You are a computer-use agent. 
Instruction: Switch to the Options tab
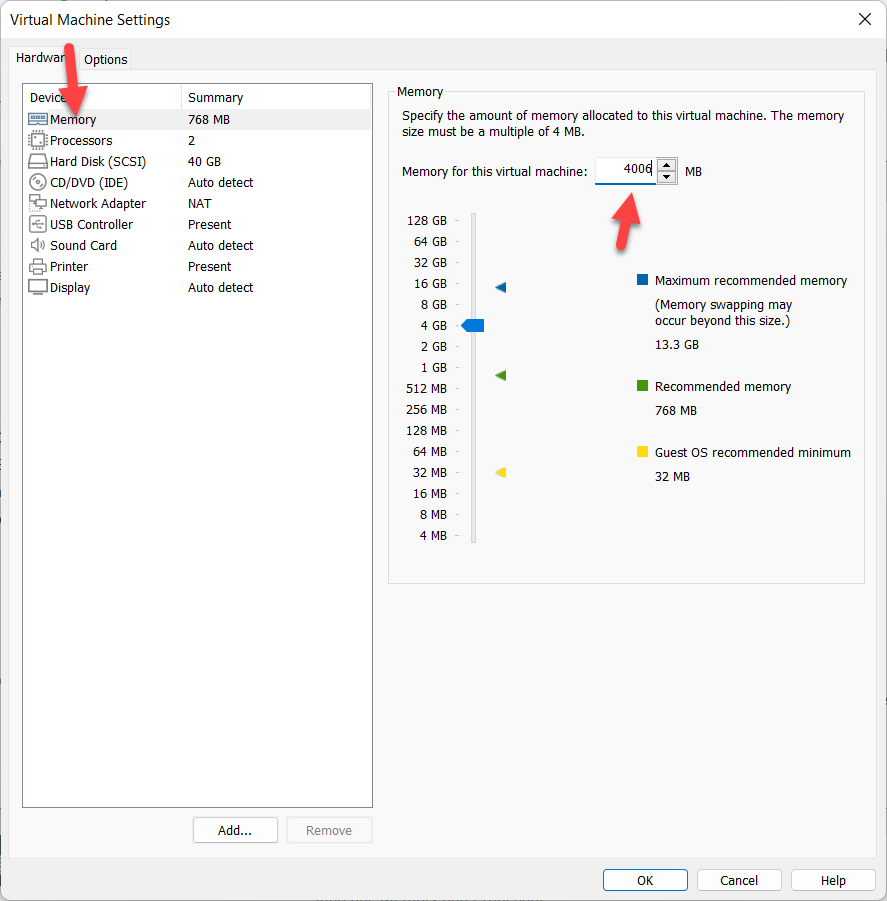[105, 60]
